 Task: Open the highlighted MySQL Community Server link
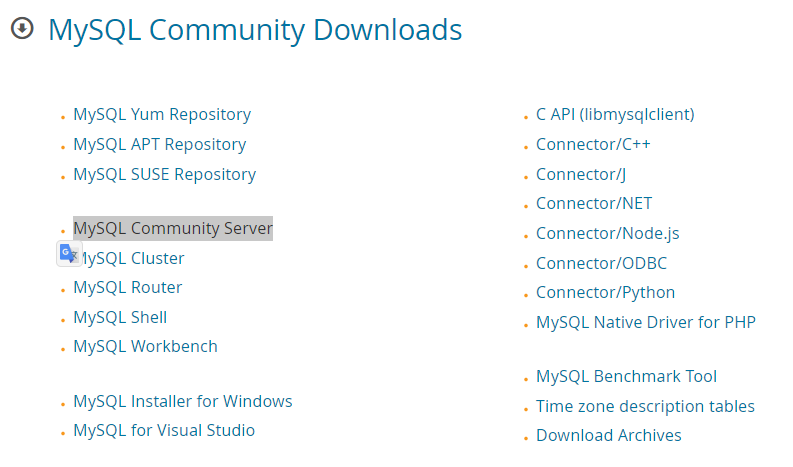(173, 228)
